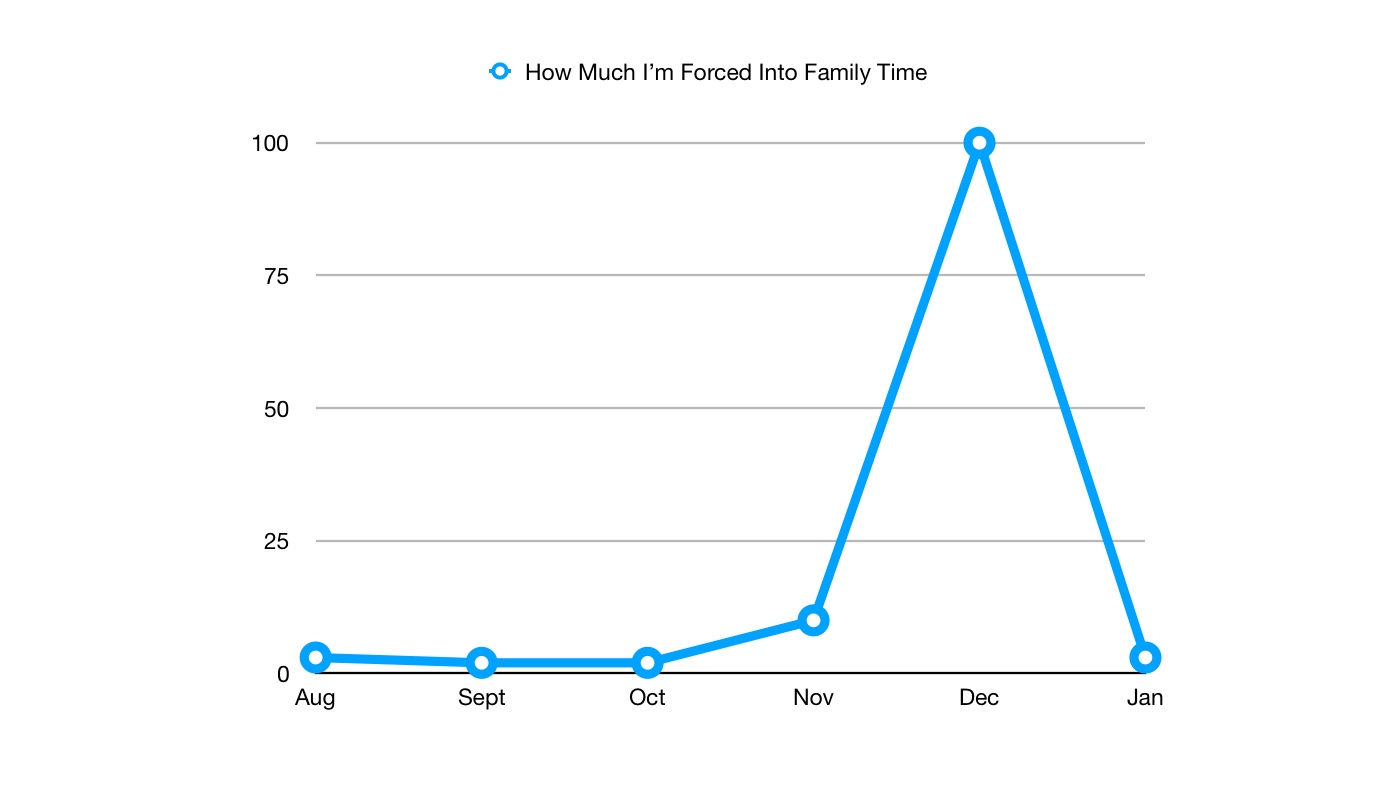Image resolution: width=1395 pixels, height=793 pixels.
Task: Select the legend text about Family Time
Action: tap(725, 72)
